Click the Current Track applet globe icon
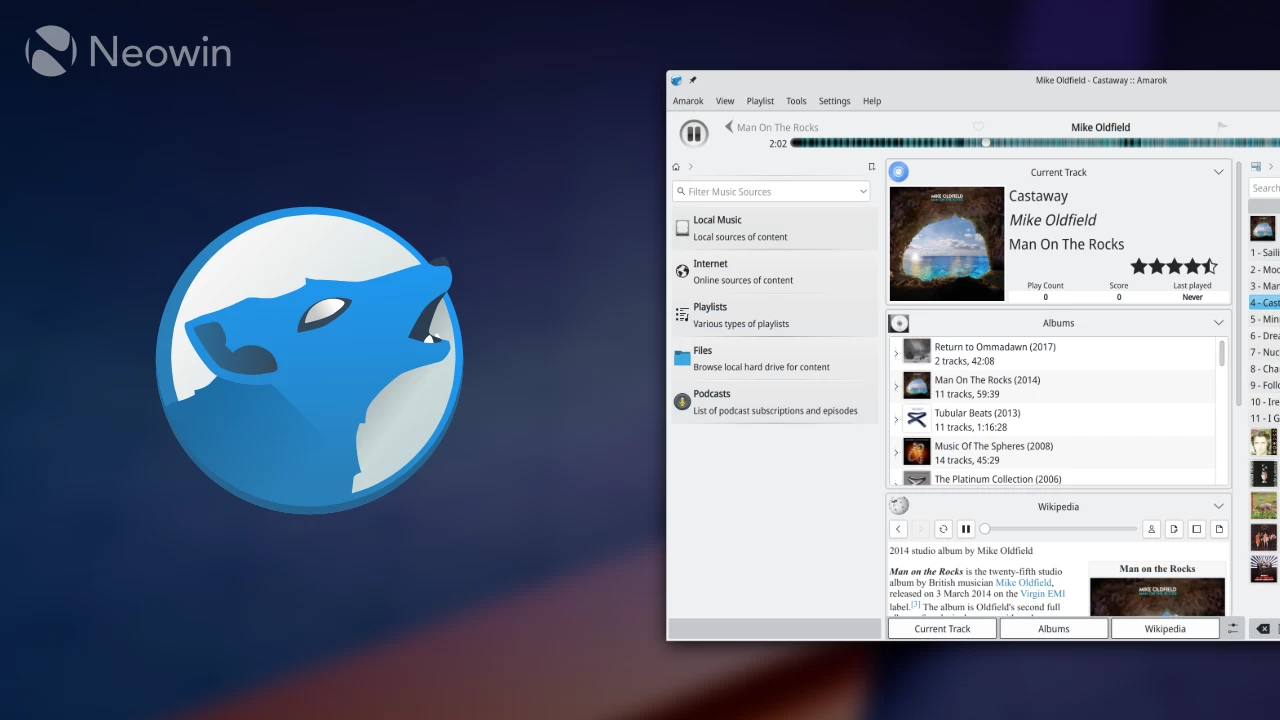The width and height of the screenshot is (1280, 720). 898,171
